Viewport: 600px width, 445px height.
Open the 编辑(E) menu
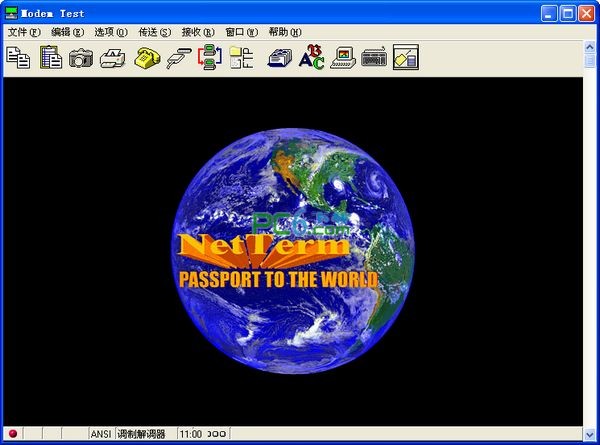tap(67, 32)
